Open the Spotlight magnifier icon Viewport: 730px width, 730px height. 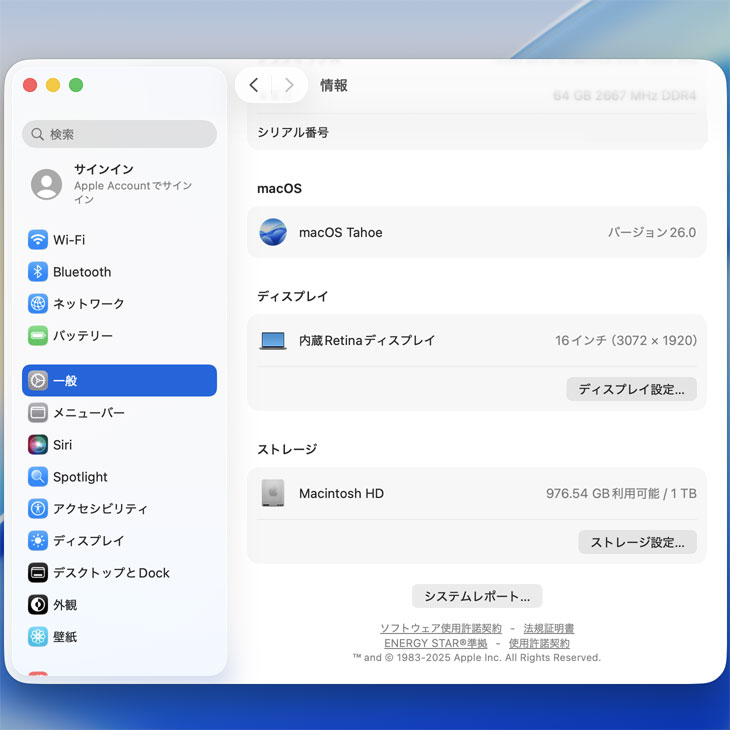pos(38,477)
